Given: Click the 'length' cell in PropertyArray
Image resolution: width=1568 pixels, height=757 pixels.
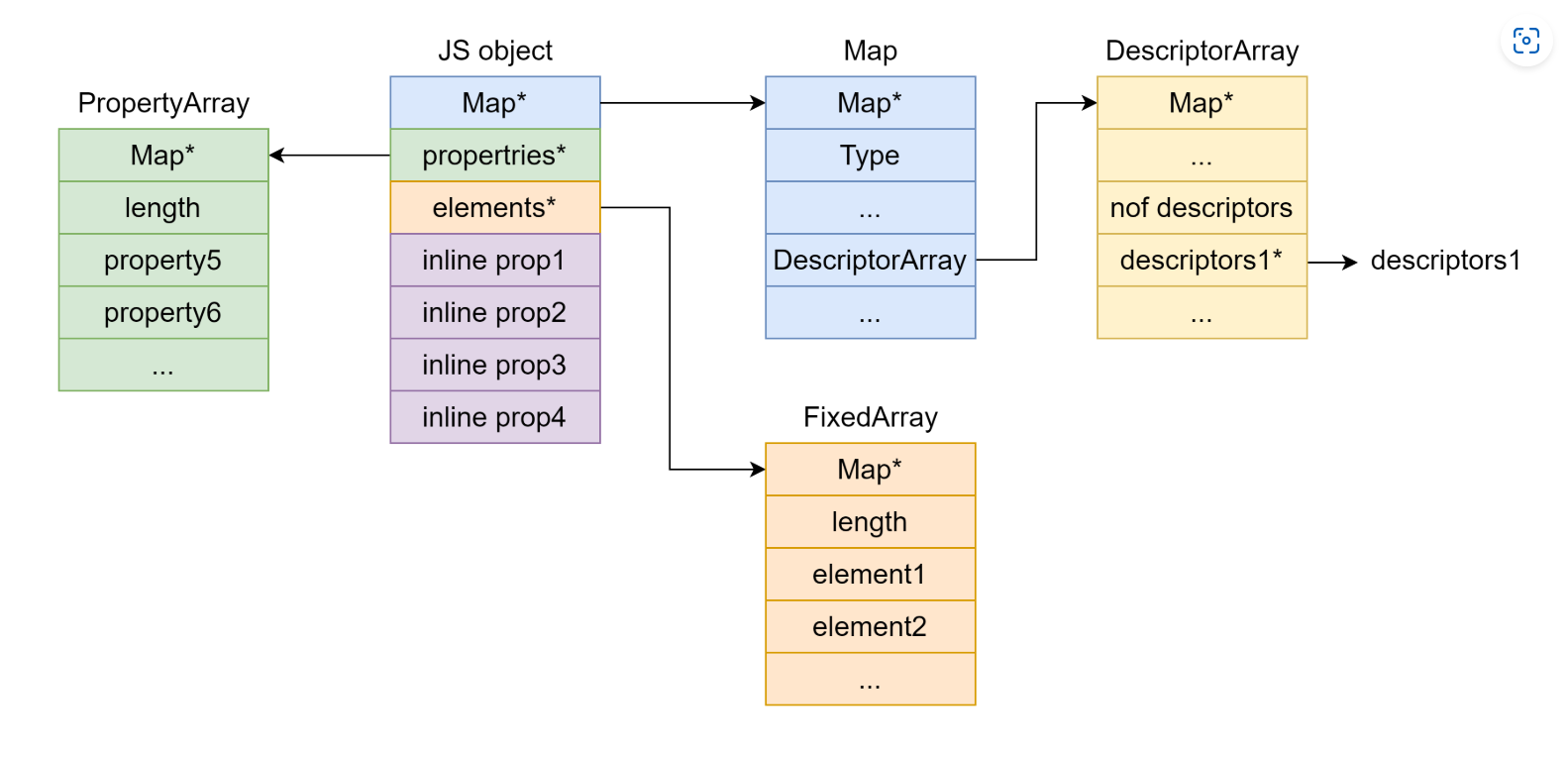Looking at the screenshot, I should (x=163, y=208).
